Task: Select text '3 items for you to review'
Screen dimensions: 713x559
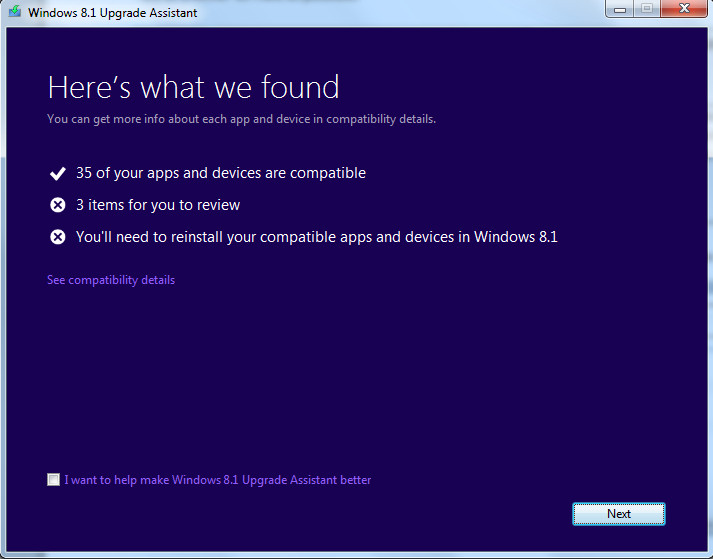Action: (158, 205)
